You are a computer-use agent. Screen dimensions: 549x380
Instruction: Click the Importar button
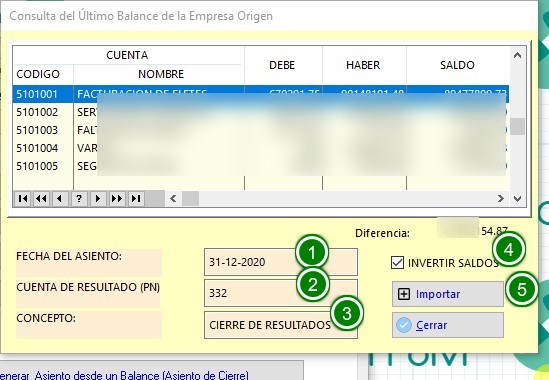click(447, 294)
